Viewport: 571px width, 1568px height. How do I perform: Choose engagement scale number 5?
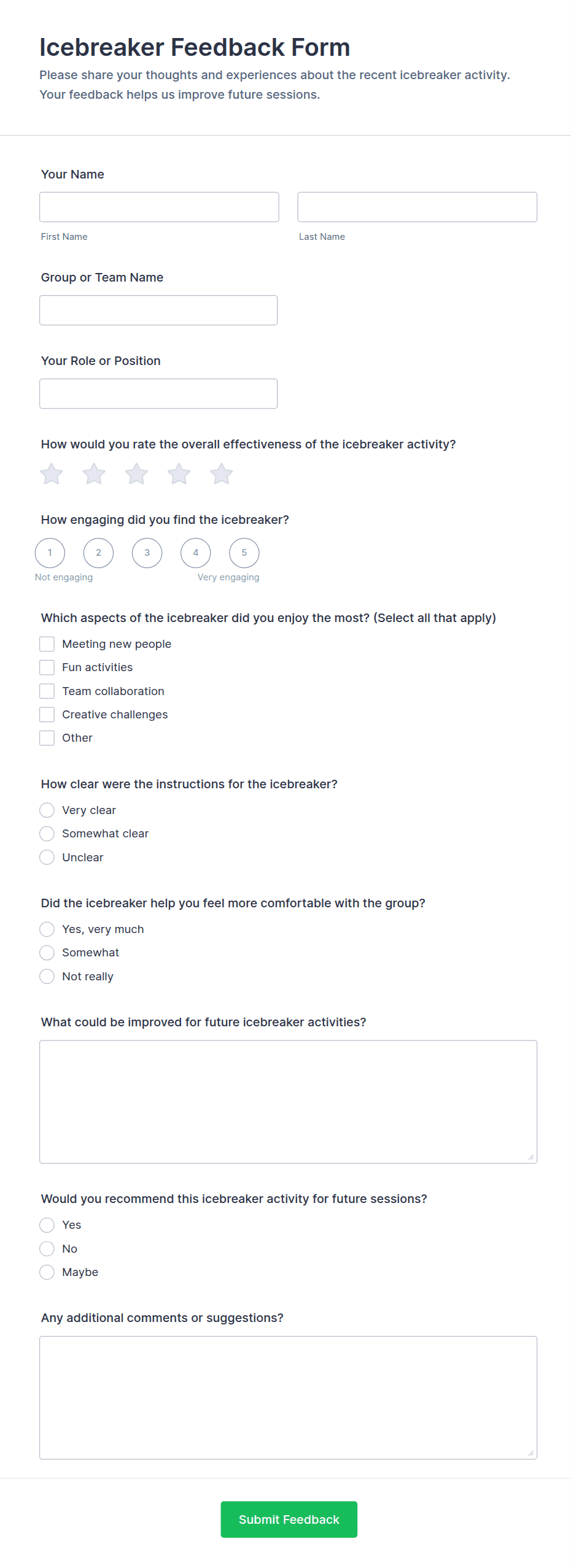click(244, 553)
